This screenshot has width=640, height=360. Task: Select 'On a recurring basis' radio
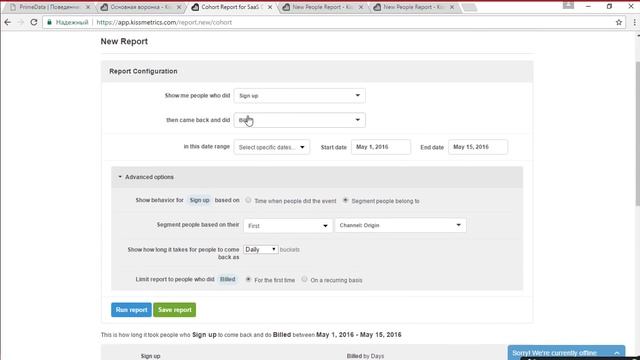click(x=304, y=280)
